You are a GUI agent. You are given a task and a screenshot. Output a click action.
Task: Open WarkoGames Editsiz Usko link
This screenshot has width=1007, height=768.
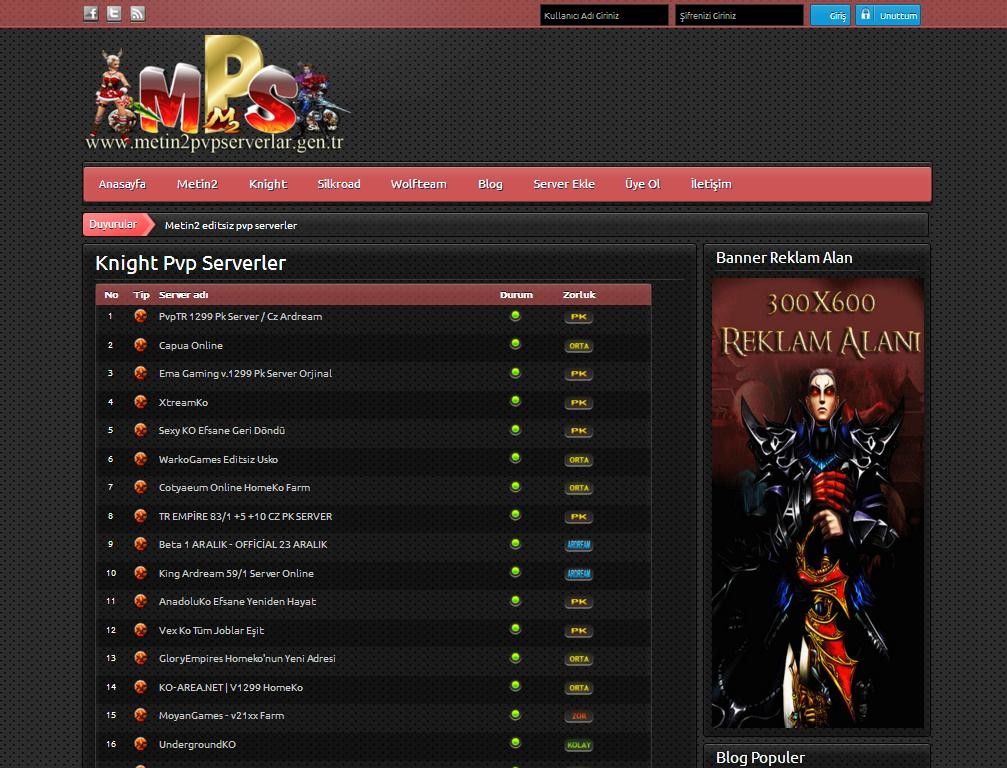(218, 460)
